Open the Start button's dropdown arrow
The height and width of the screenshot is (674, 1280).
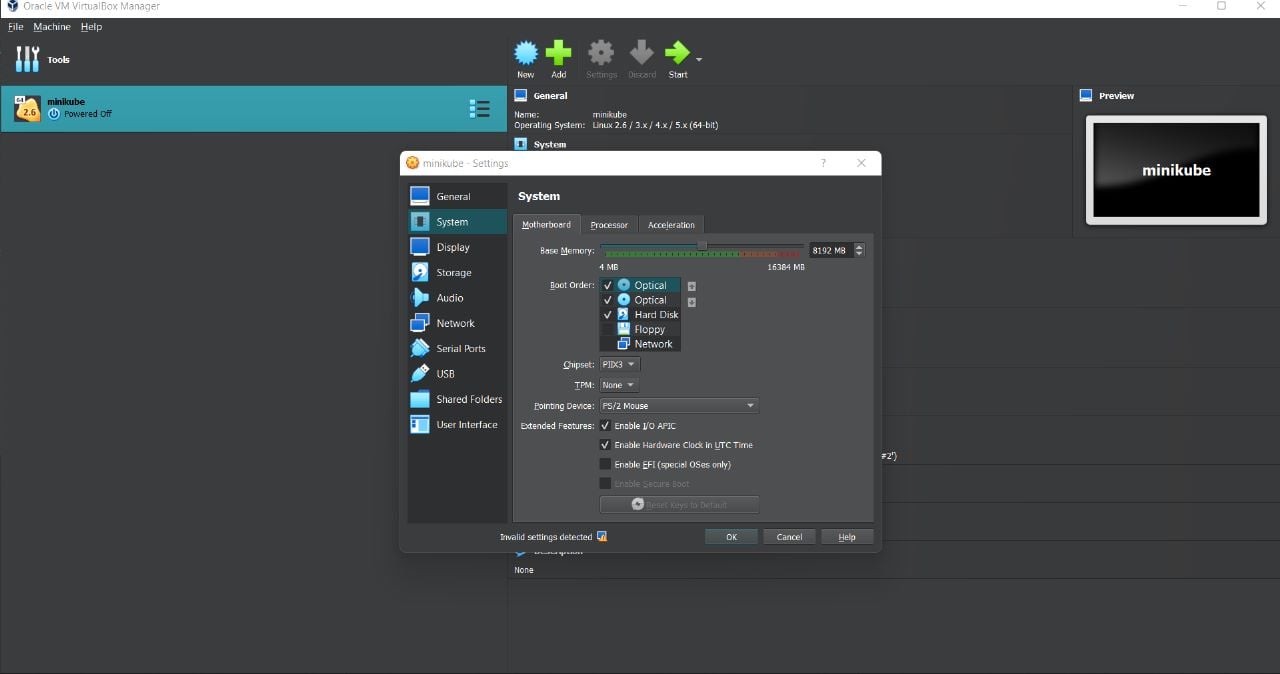pyautogui.click(x=699, y=60)
